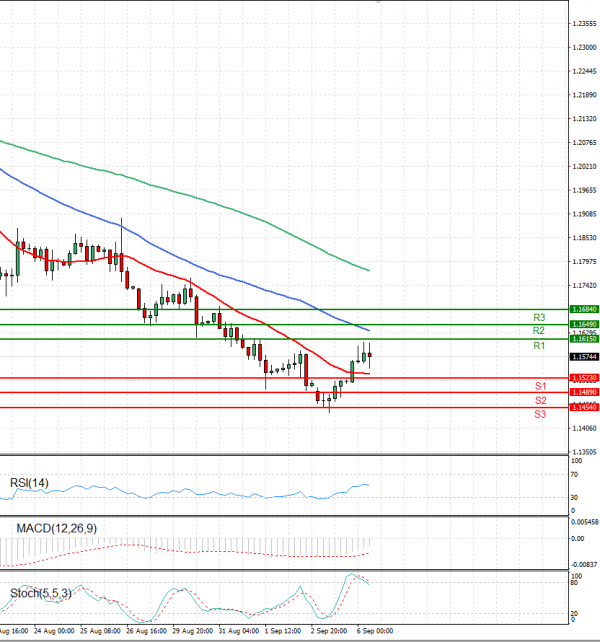Click the MACD(12,26,9) indicator label
Viewport: 600px width, 642px height.
click(x=57, y=529)
